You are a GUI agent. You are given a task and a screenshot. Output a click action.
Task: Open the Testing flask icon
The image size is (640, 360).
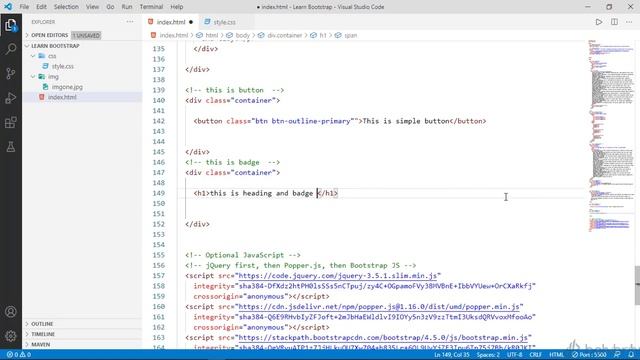[x=11, y=147]
